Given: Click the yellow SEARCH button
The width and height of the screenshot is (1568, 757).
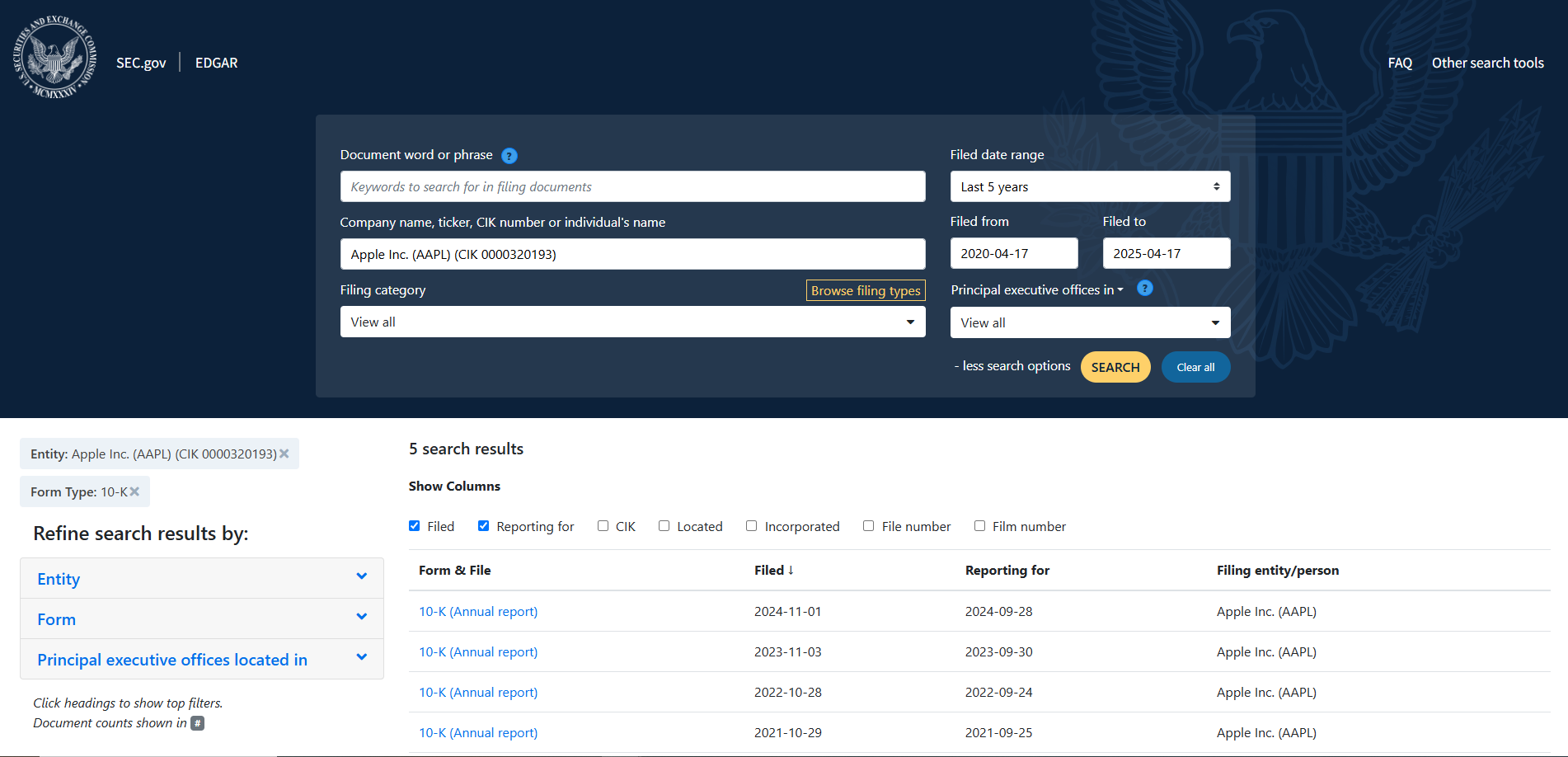Looking at the screenshot, I should [1115, 367].
